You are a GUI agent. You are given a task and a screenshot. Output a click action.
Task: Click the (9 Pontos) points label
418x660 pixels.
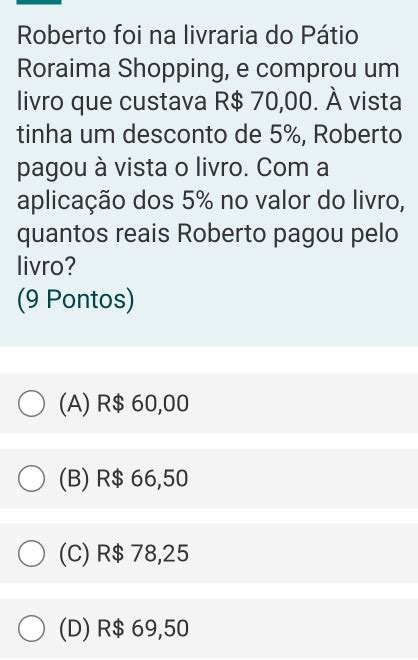(76, 300)
